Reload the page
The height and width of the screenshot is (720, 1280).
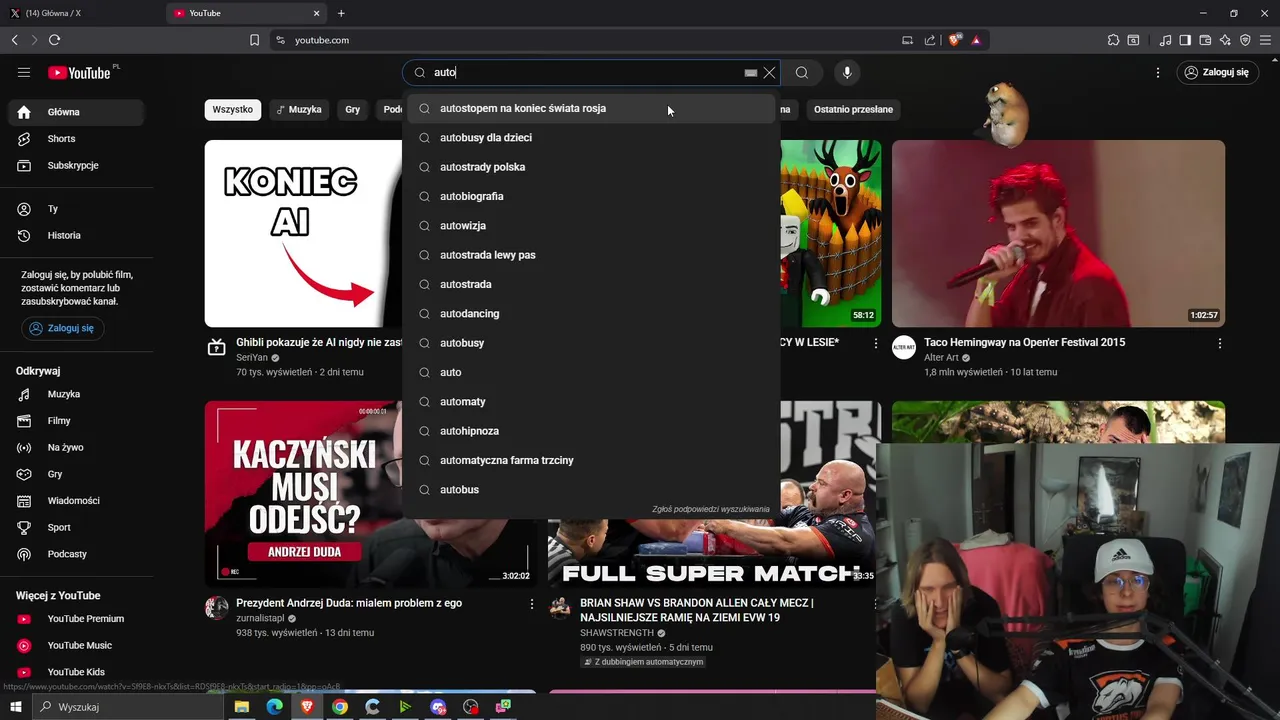tap(54, 40)
